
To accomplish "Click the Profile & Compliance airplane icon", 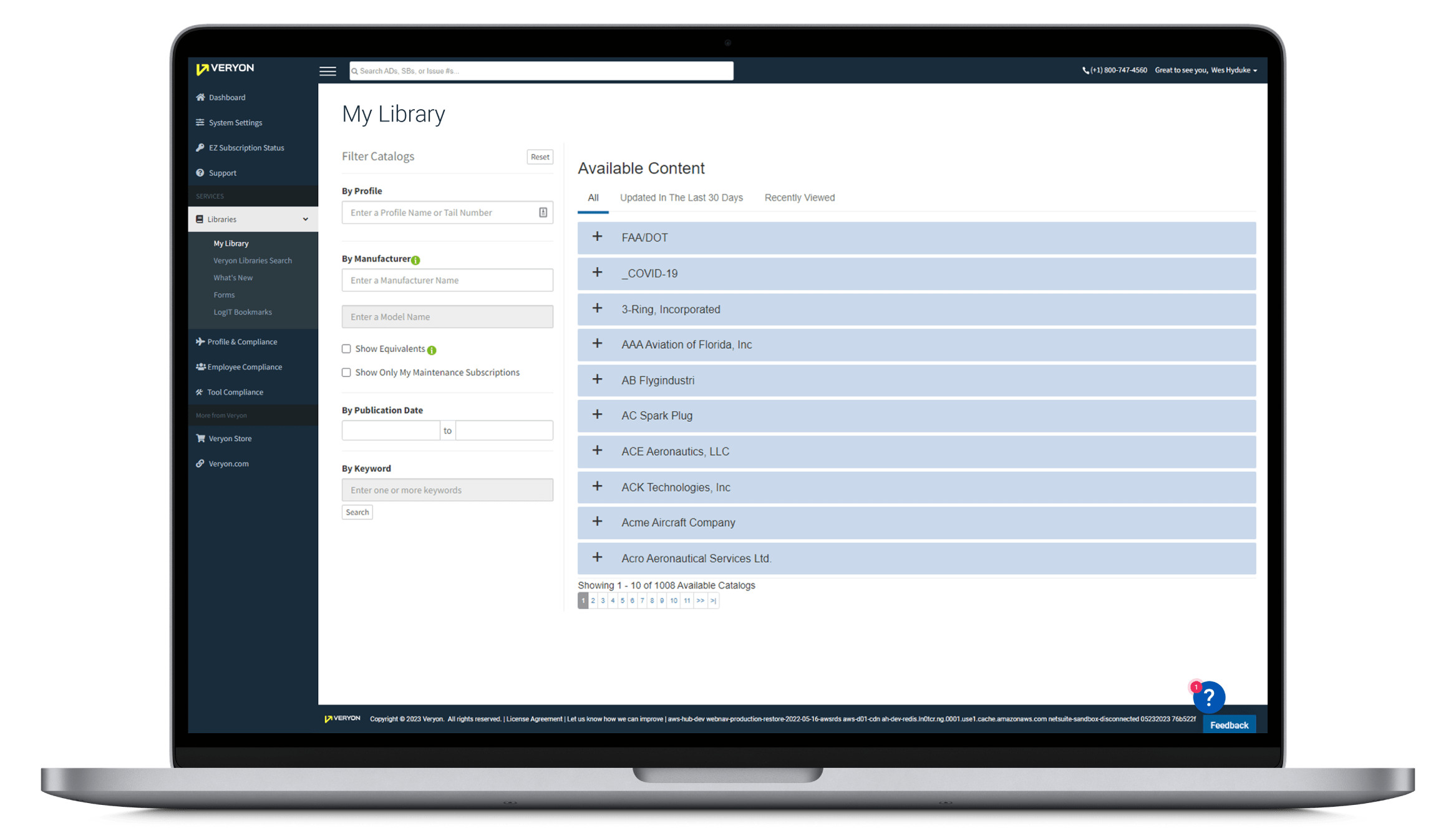I will 200,341.
